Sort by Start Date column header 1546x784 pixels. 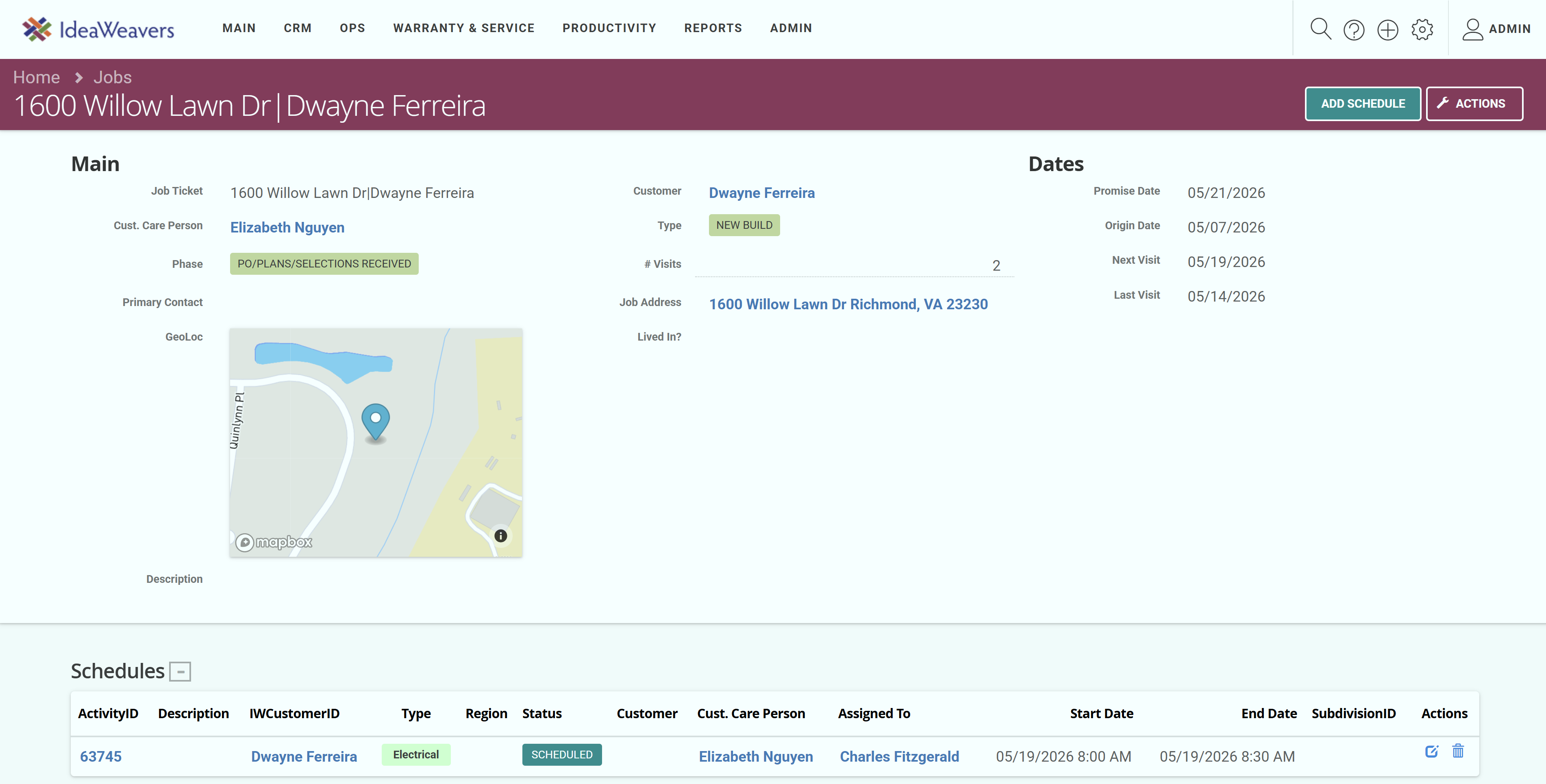pyautogui.click(x=1101, y=714)
